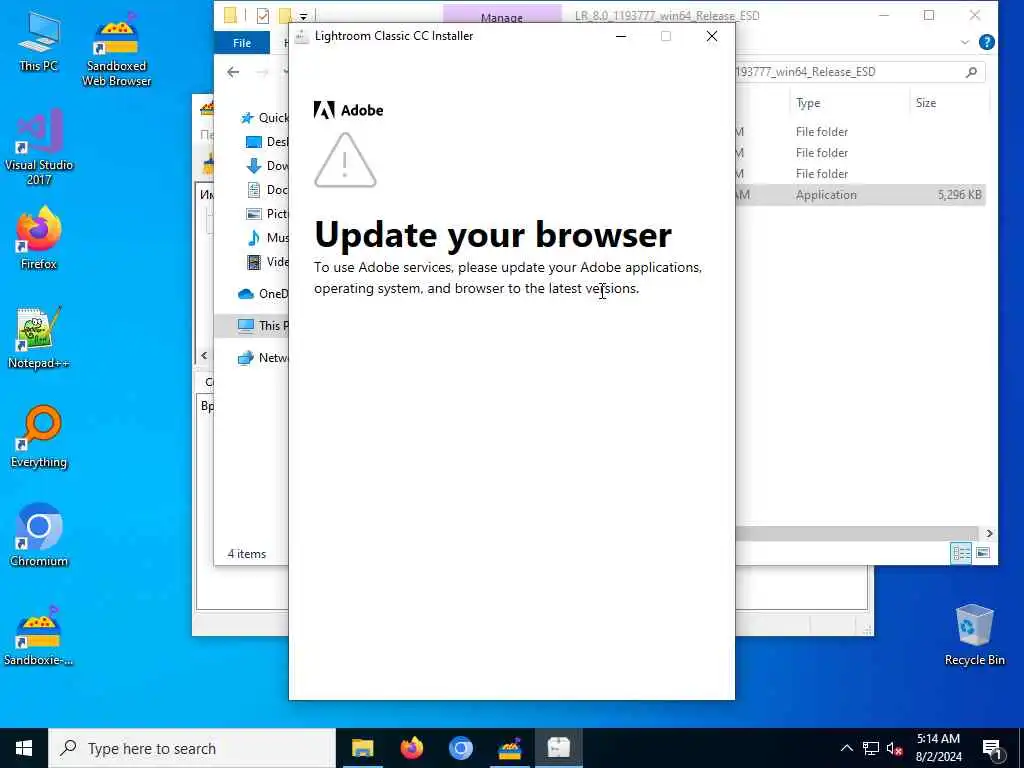
Task: Select the Lightroom installer taskbar button
Action: point(558,748)
